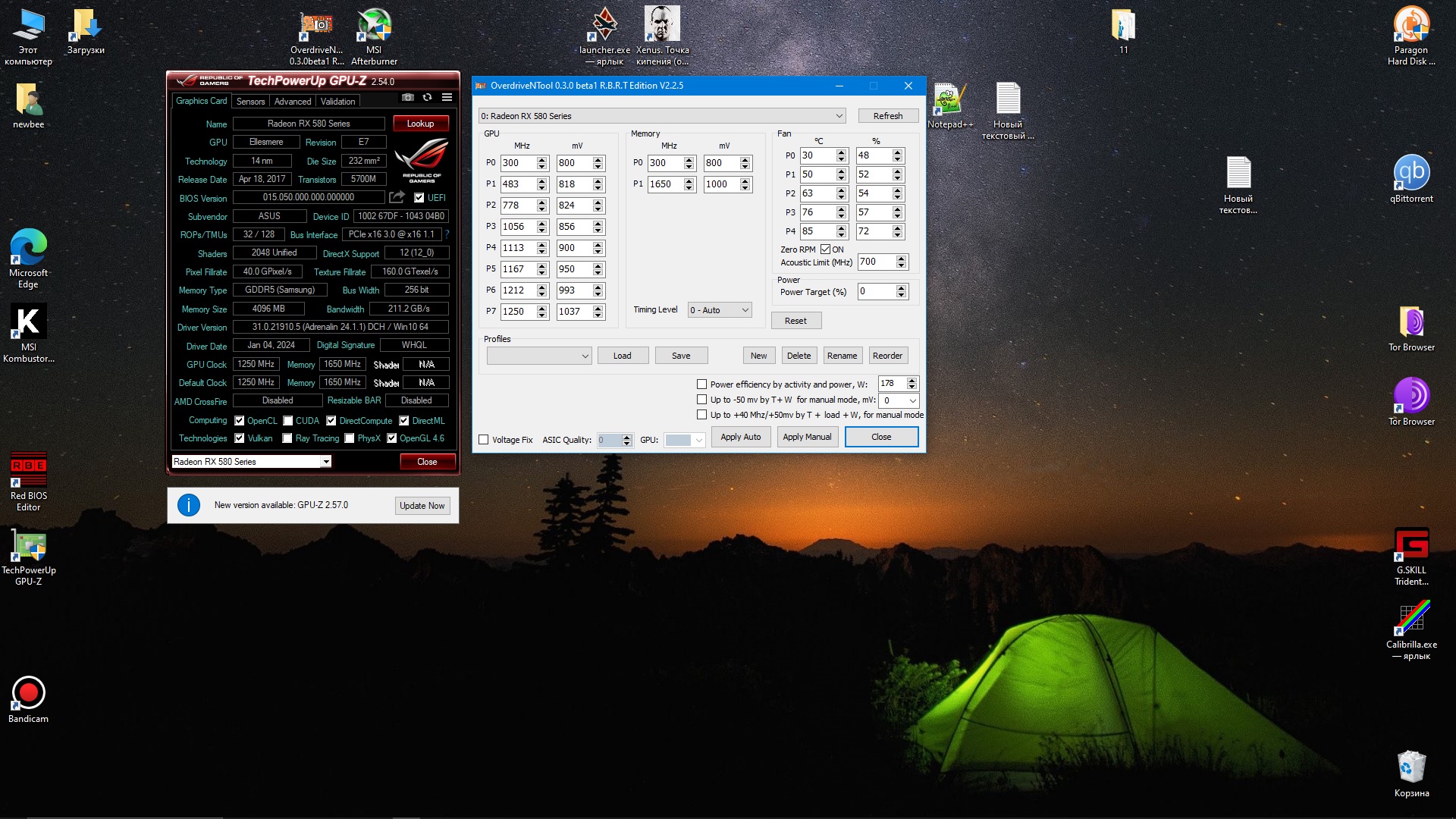Click the Update Now button
This screenshot has width=1456, height=819.
coord(422,506)
